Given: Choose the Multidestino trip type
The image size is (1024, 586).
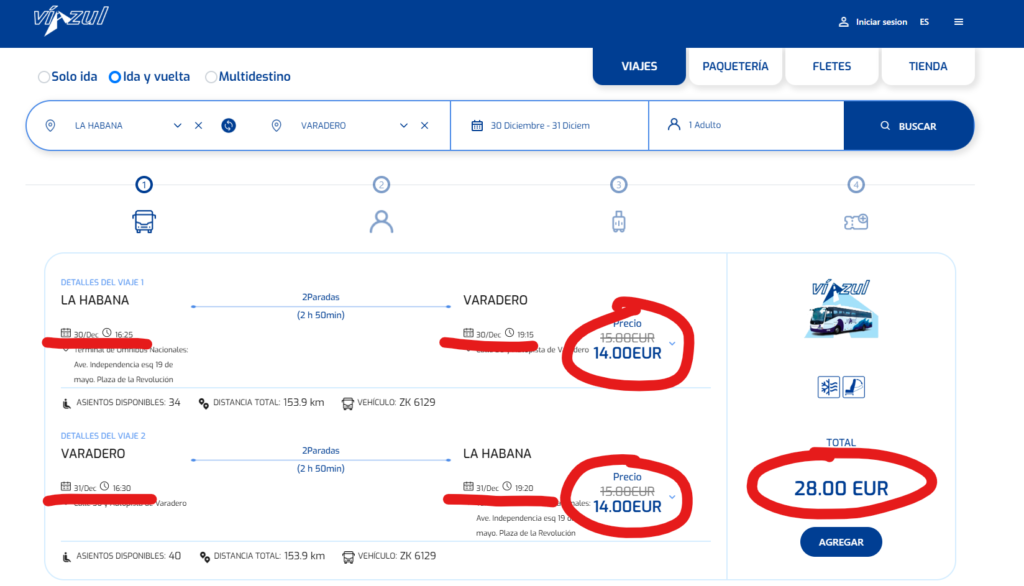Looking at the screenshot, I should point(211,77).
